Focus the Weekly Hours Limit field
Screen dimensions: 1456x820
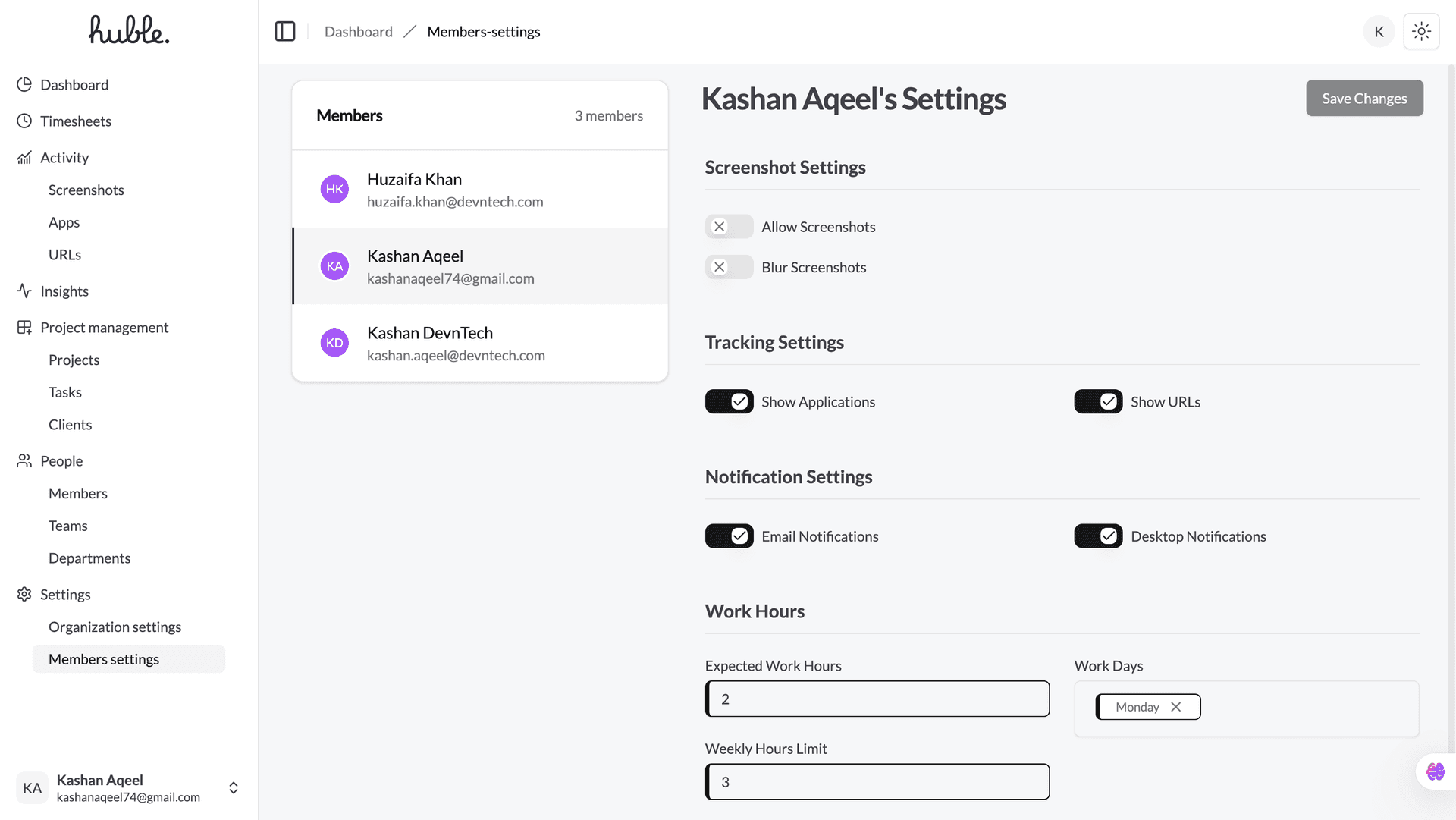(878, 782)
